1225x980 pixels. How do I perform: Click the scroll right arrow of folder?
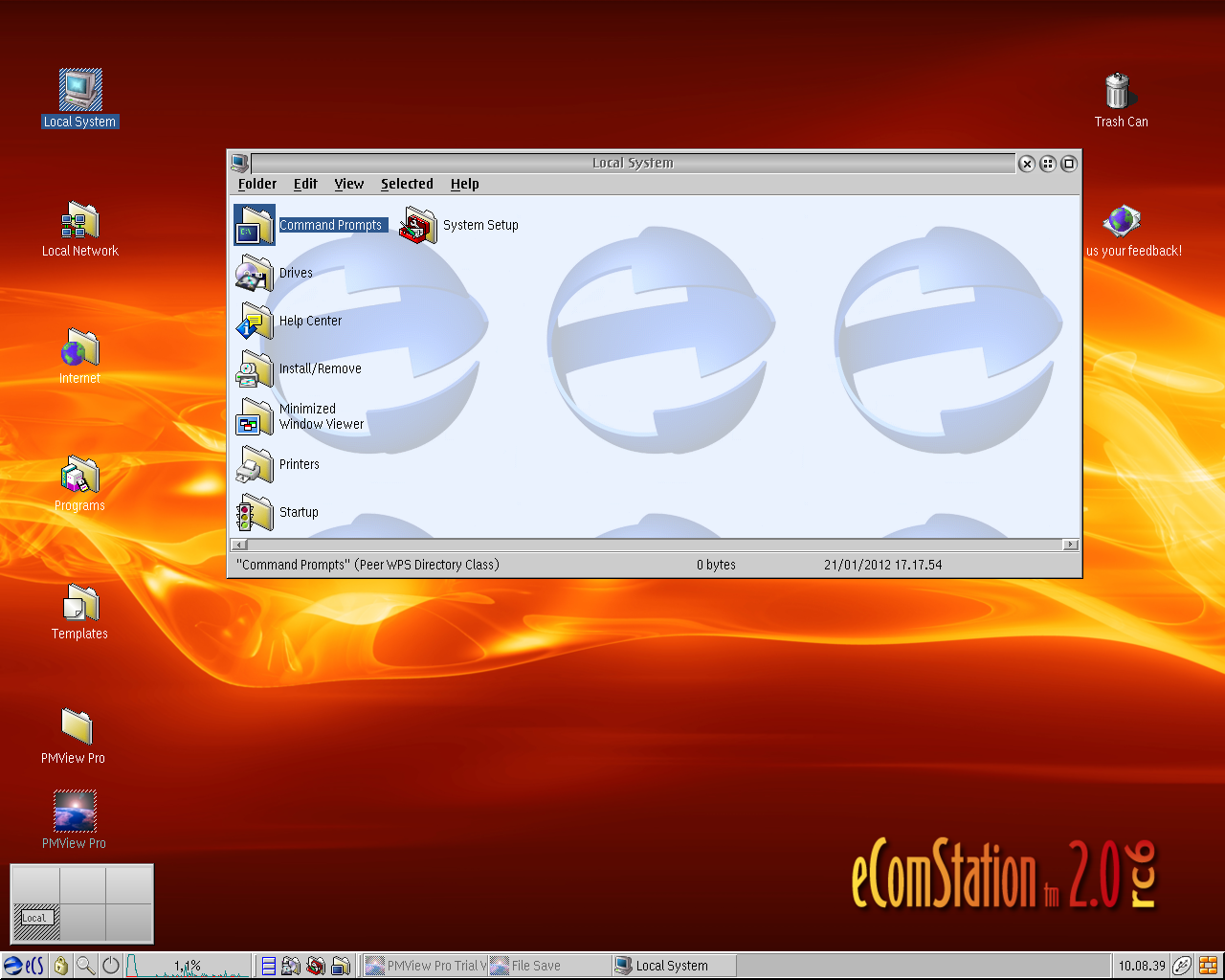(x=1071, y=545)
